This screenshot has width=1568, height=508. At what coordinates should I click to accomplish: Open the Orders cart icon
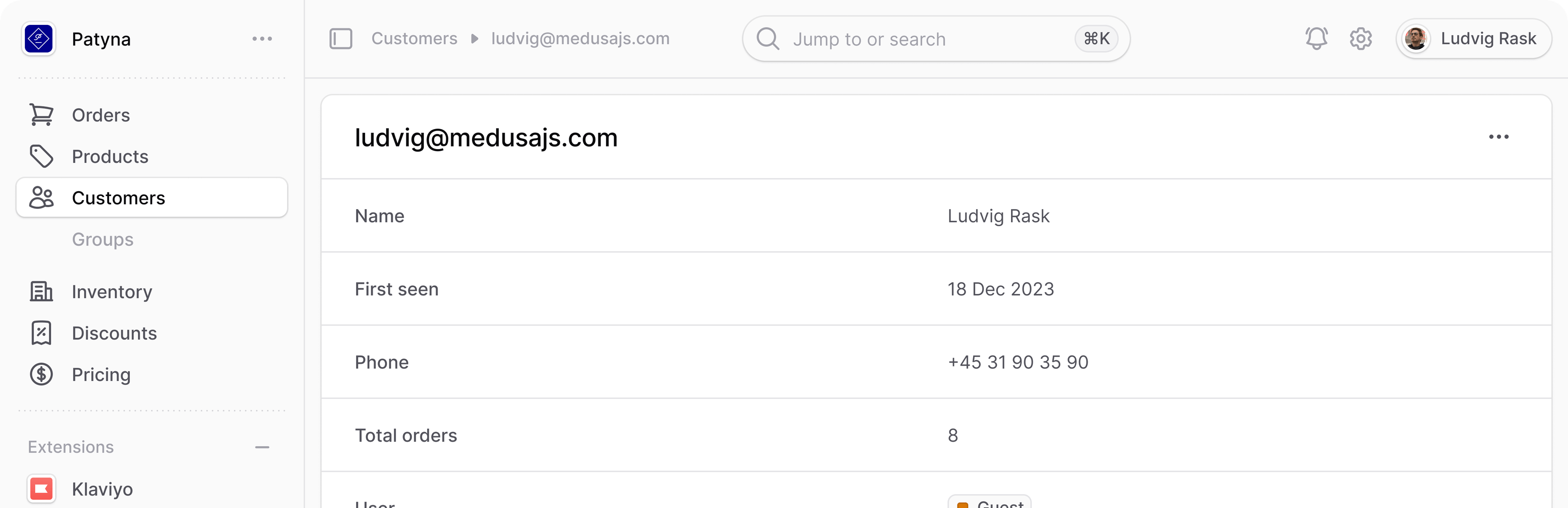click(41, 115)
